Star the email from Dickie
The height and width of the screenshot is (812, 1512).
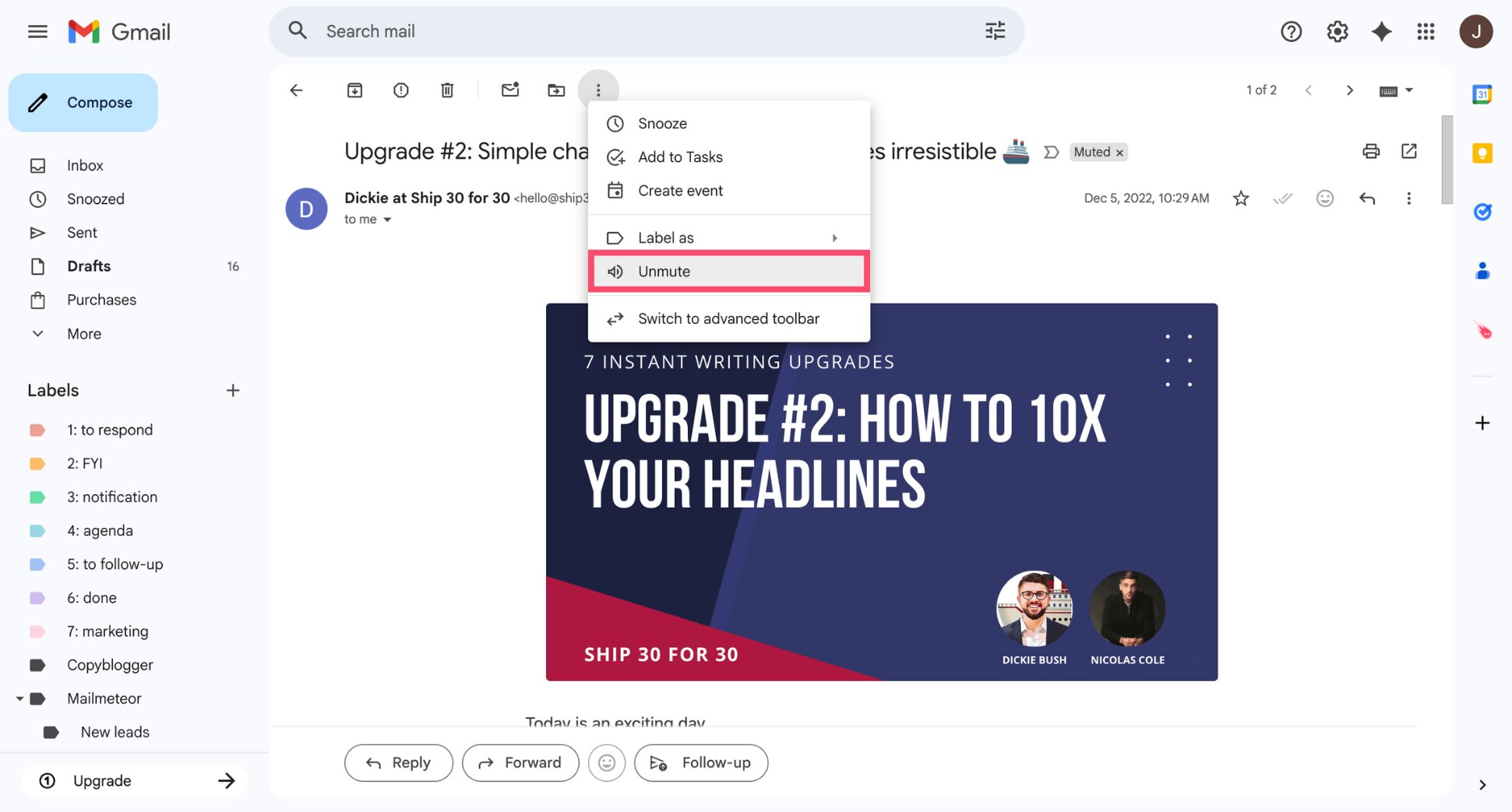[x=1241, y=199]
